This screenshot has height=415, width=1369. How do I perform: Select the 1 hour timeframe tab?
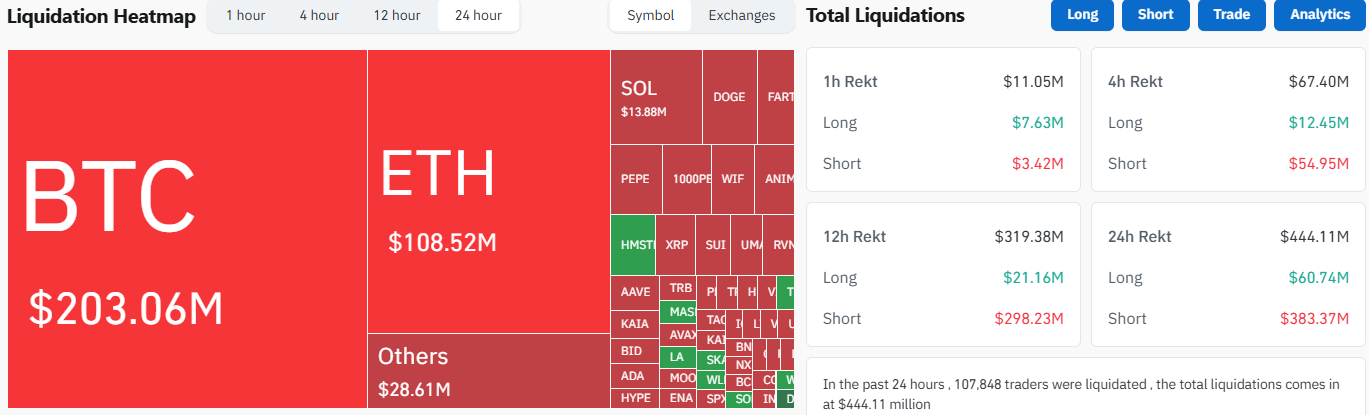tap(245, 15)
